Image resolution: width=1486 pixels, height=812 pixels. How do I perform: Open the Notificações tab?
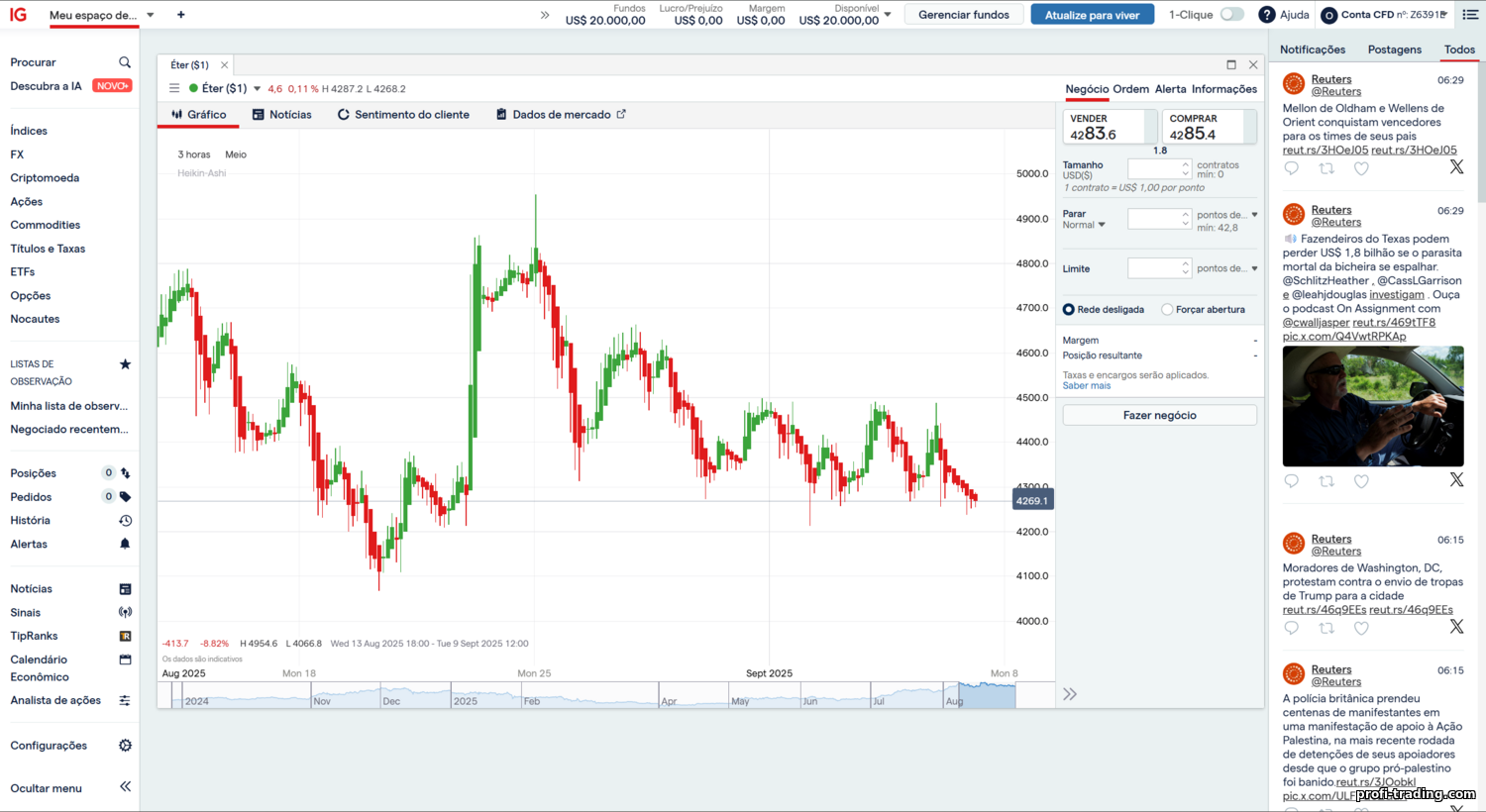tap(1313, 49)
